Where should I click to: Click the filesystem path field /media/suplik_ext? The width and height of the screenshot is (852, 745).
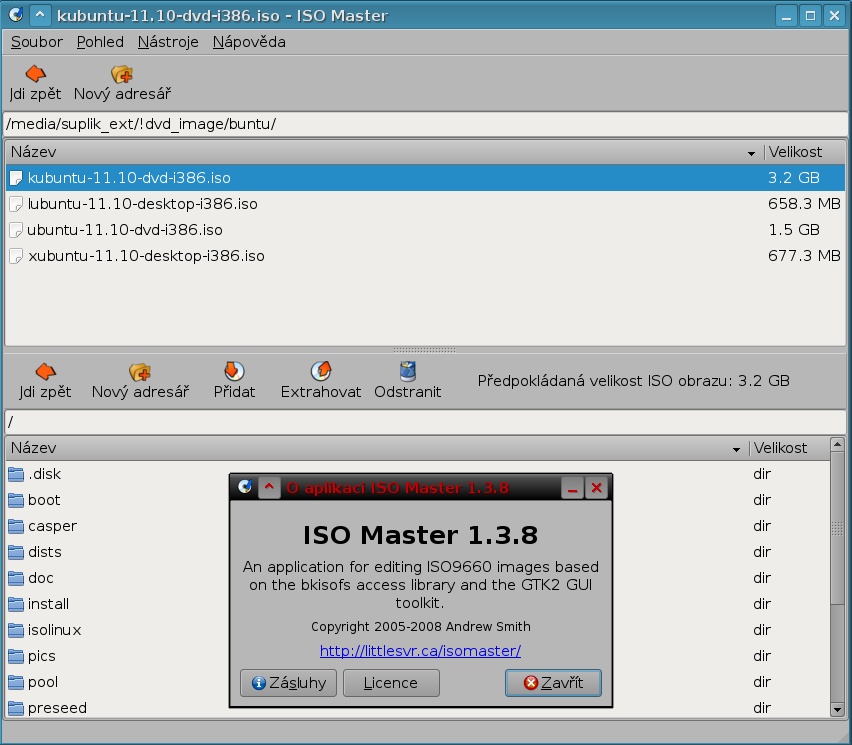pyautogui.click(x=425, y=124)
